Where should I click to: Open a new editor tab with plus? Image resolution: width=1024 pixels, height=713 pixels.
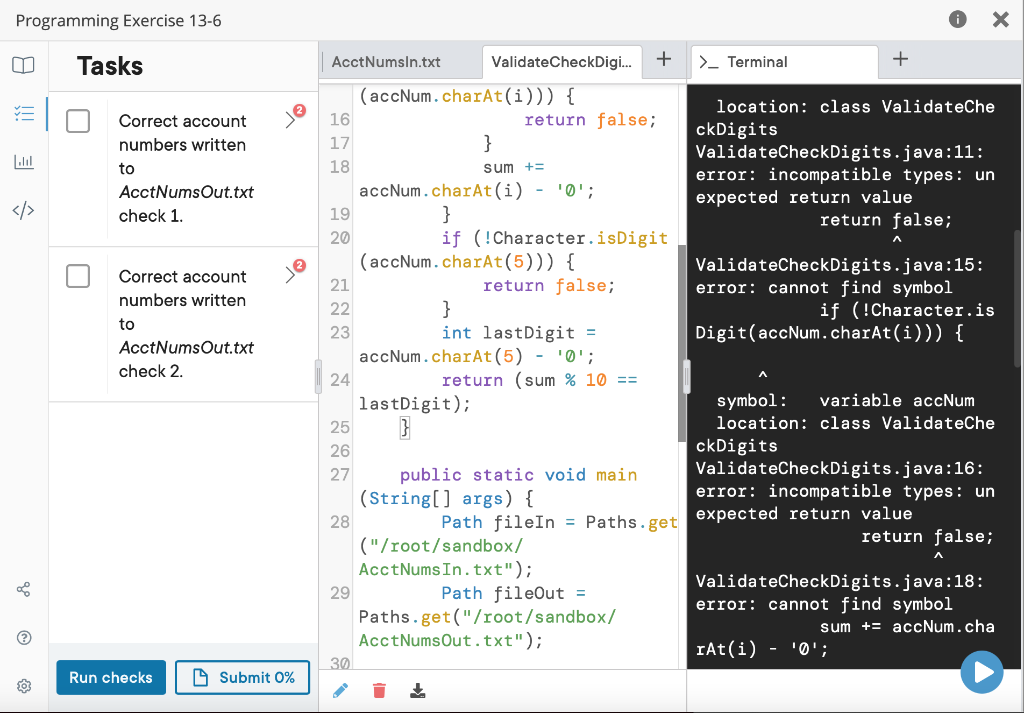point(664,60)
